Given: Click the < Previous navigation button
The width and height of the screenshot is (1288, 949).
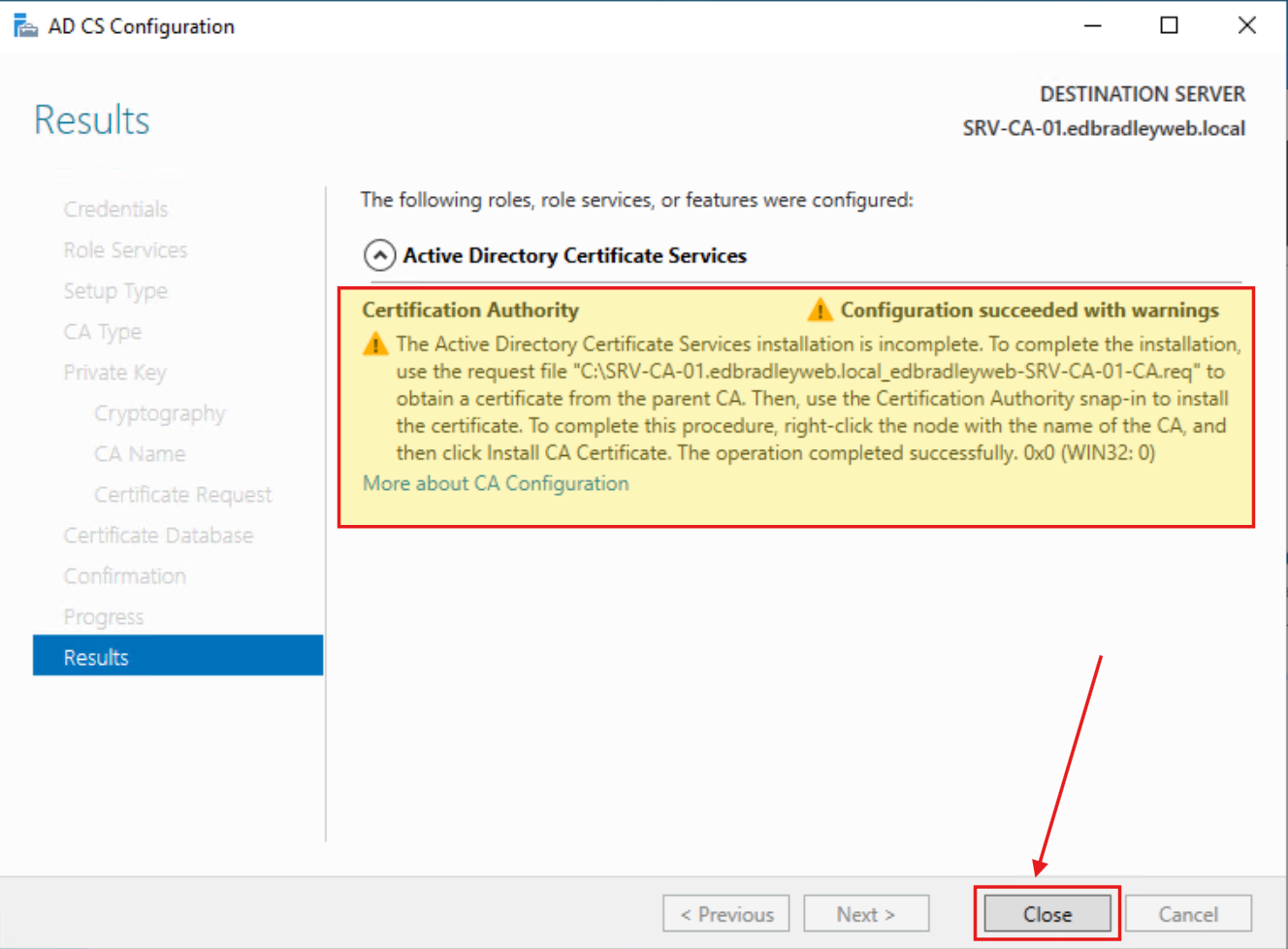Looking at the screenshot, I should click(x=725, y=913).
